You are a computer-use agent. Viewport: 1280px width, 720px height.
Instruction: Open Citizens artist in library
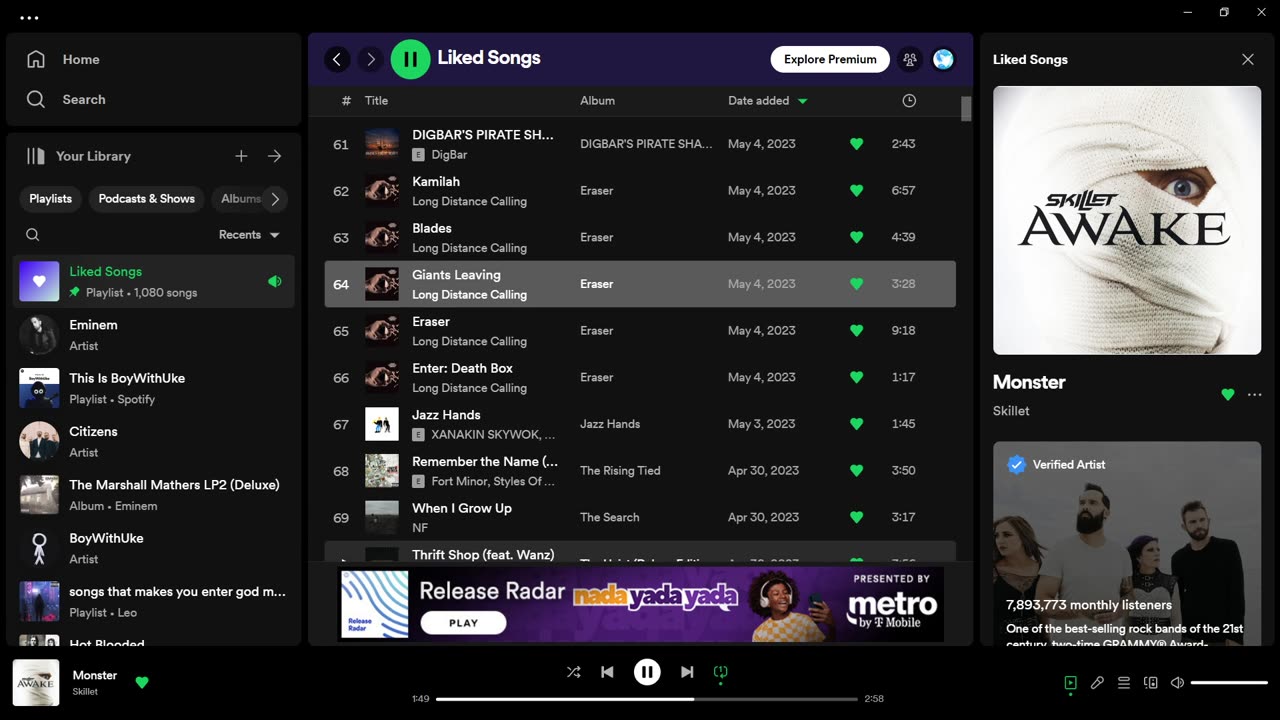click(x=154, y=441)
